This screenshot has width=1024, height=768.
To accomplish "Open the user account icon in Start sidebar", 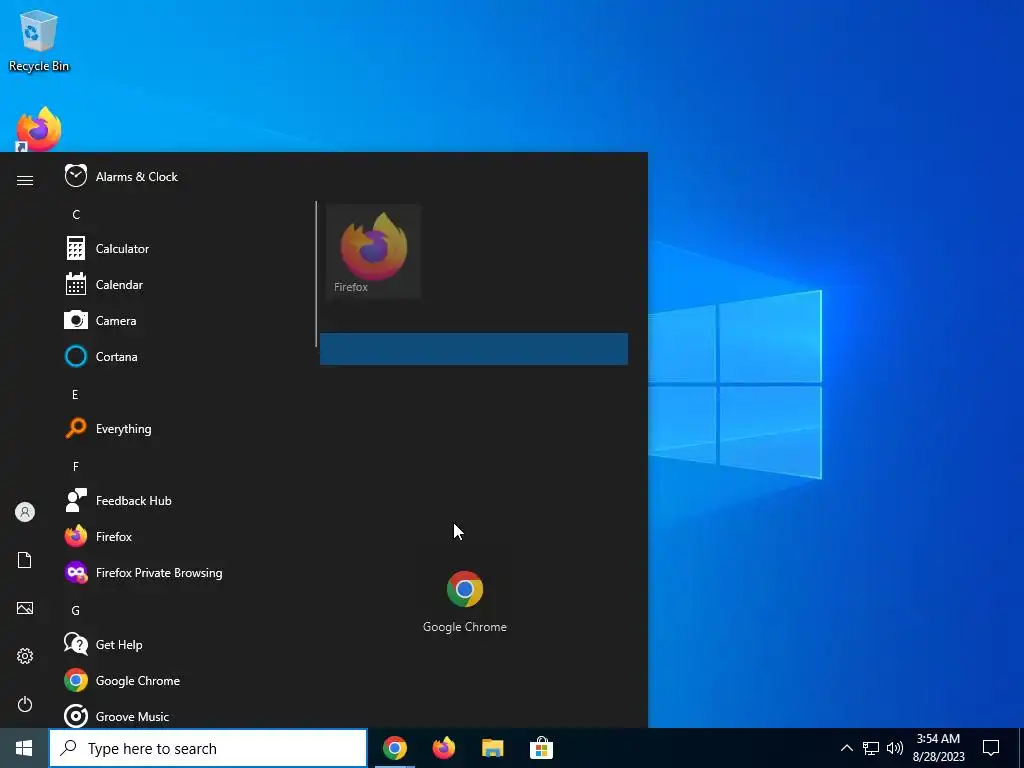I will (x=25, y=512).
